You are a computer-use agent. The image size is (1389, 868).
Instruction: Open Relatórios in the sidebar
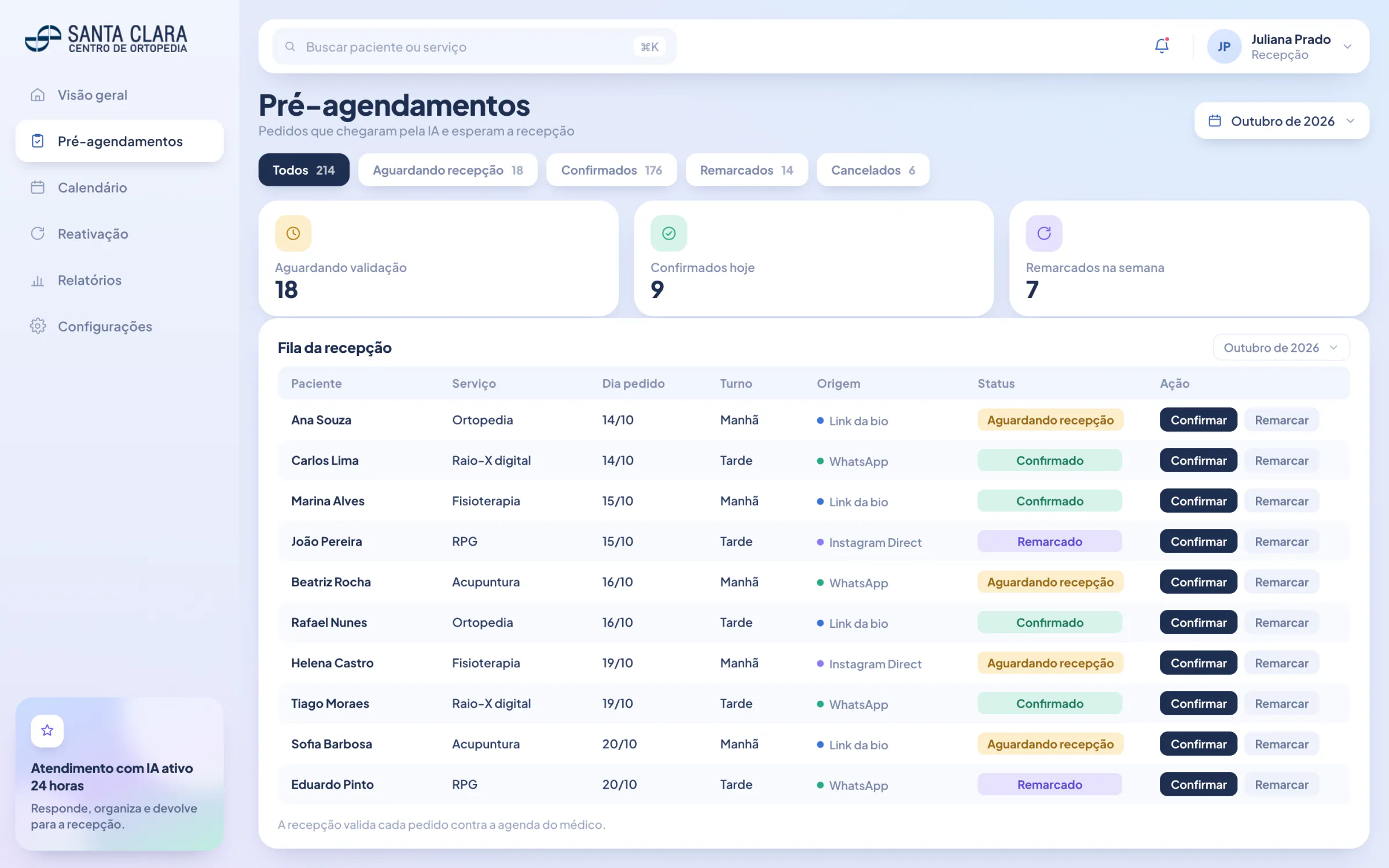coord(119,280)
